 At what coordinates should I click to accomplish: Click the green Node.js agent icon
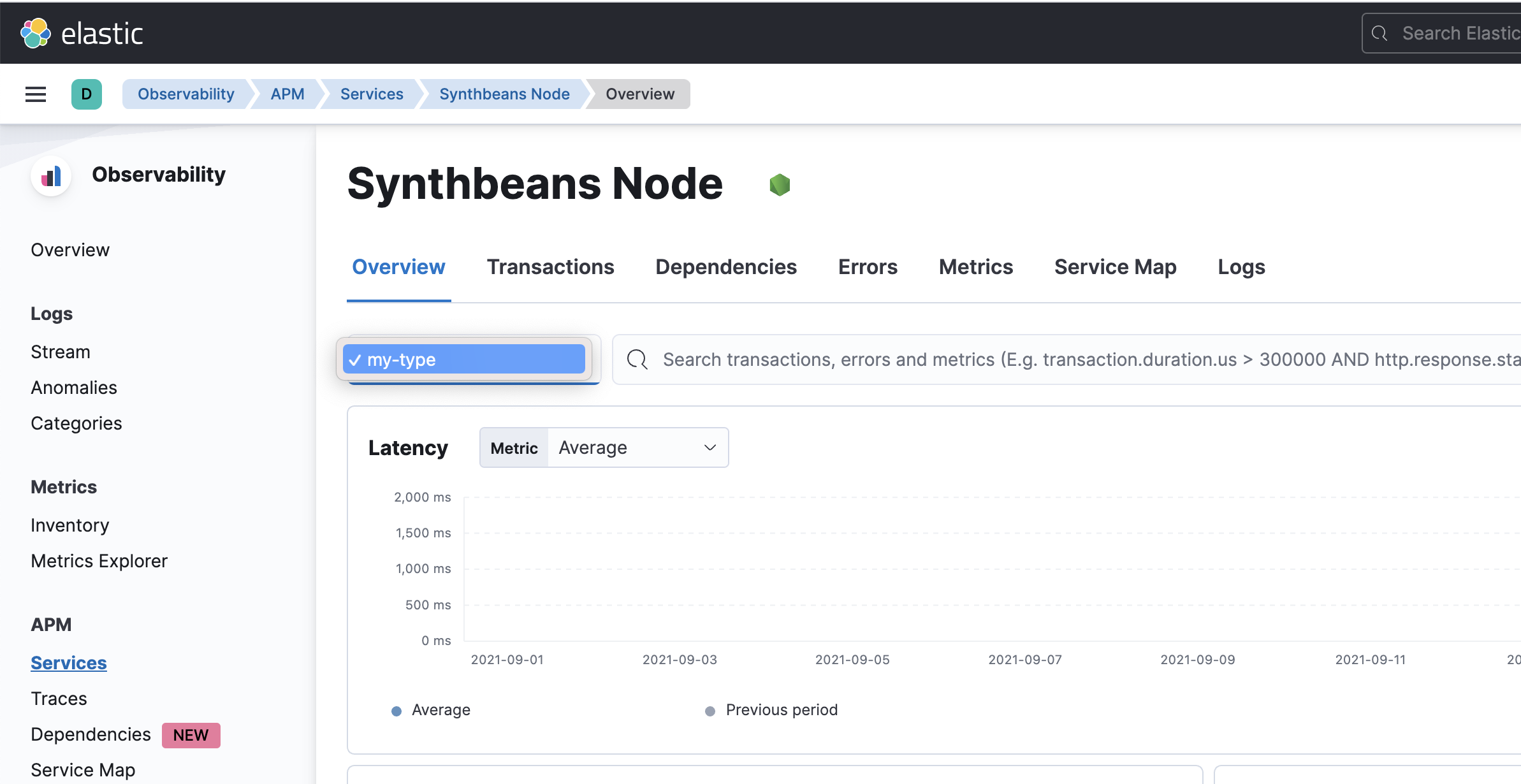(780, 185)
